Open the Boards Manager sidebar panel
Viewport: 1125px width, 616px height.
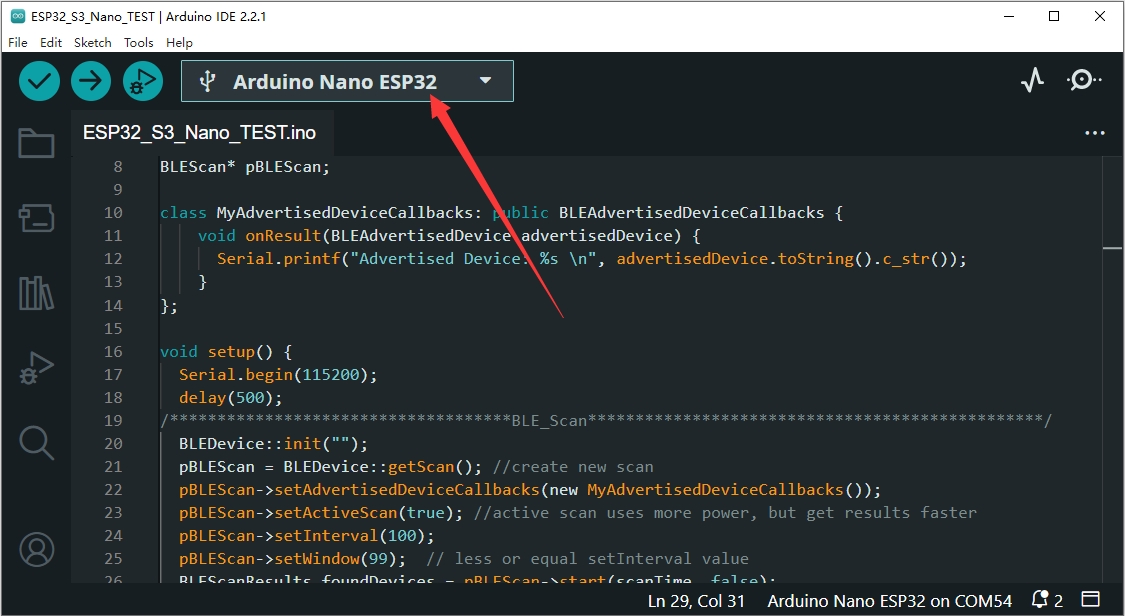pyautogui.click(x=36, y=218)
